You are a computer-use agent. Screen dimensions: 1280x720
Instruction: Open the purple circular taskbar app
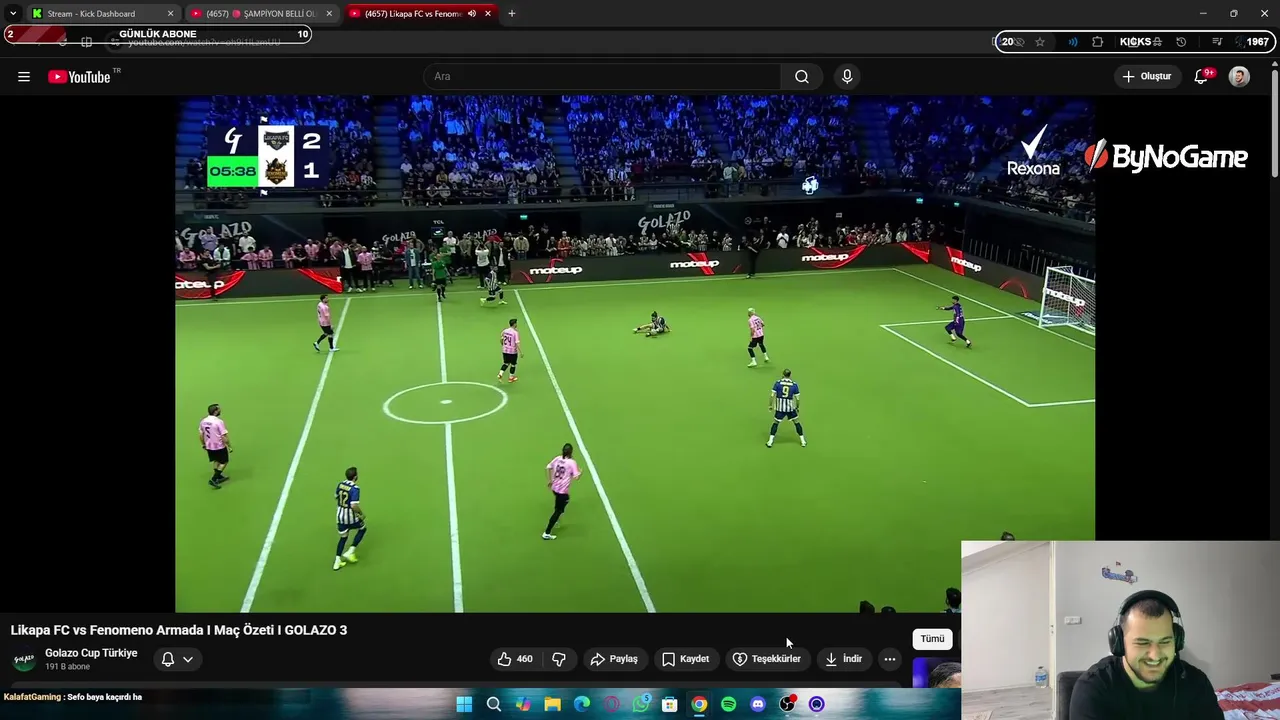(817, 704)
